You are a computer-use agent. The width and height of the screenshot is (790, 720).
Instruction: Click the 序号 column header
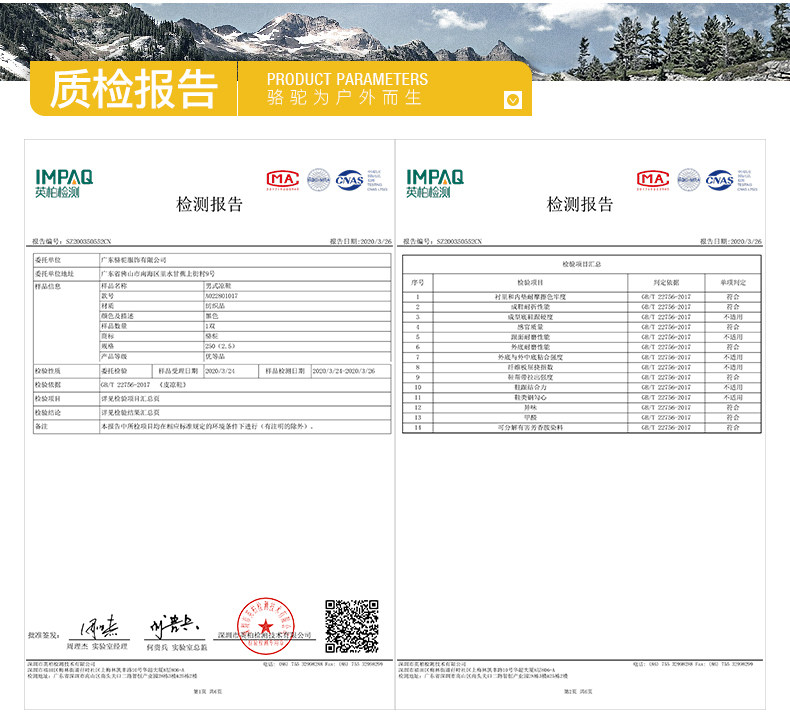coord(418,283)
